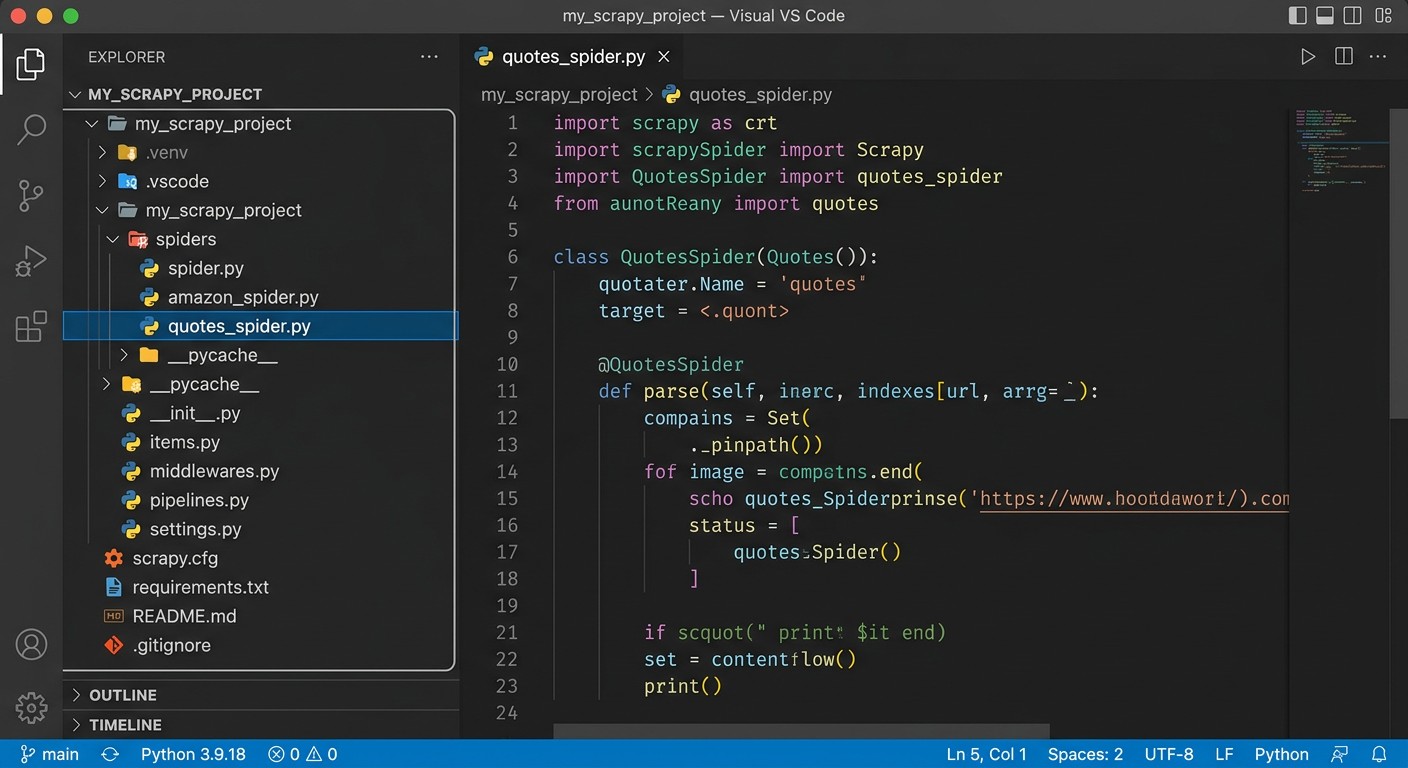
Task: Open the Extensions view
Action: pyautogui.click(x=31, y=326)
